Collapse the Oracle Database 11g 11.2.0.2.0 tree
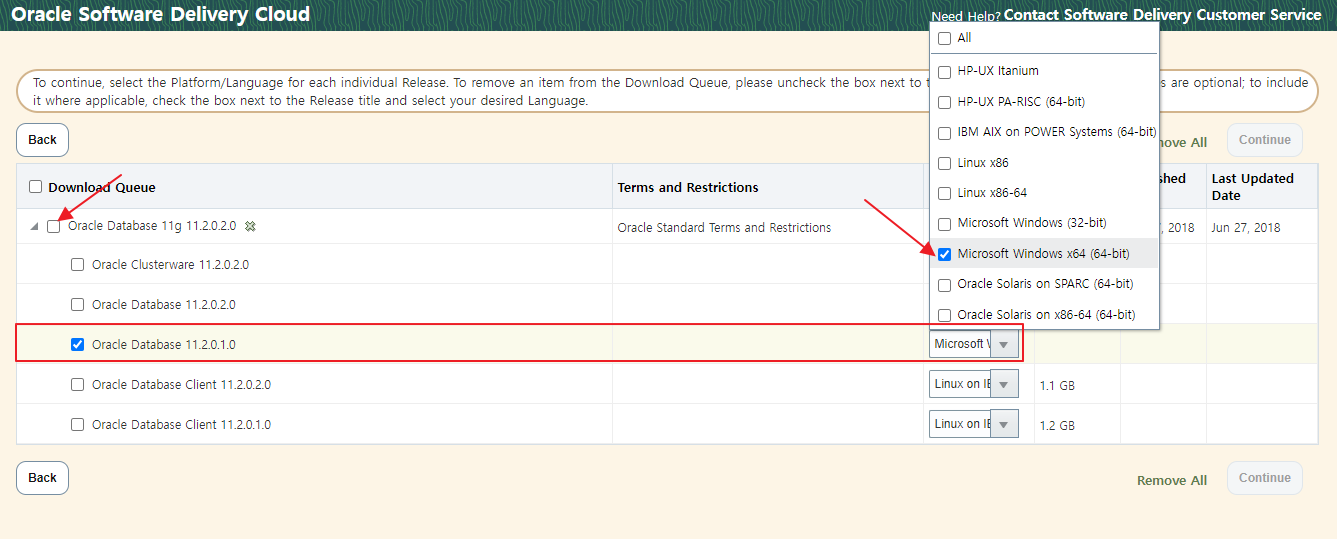1337x539 pixels. (34, 227)
